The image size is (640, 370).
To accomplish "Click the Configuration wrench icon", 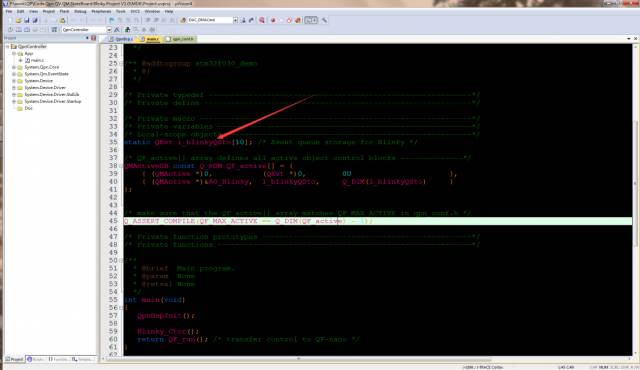I will click(324, 20).
